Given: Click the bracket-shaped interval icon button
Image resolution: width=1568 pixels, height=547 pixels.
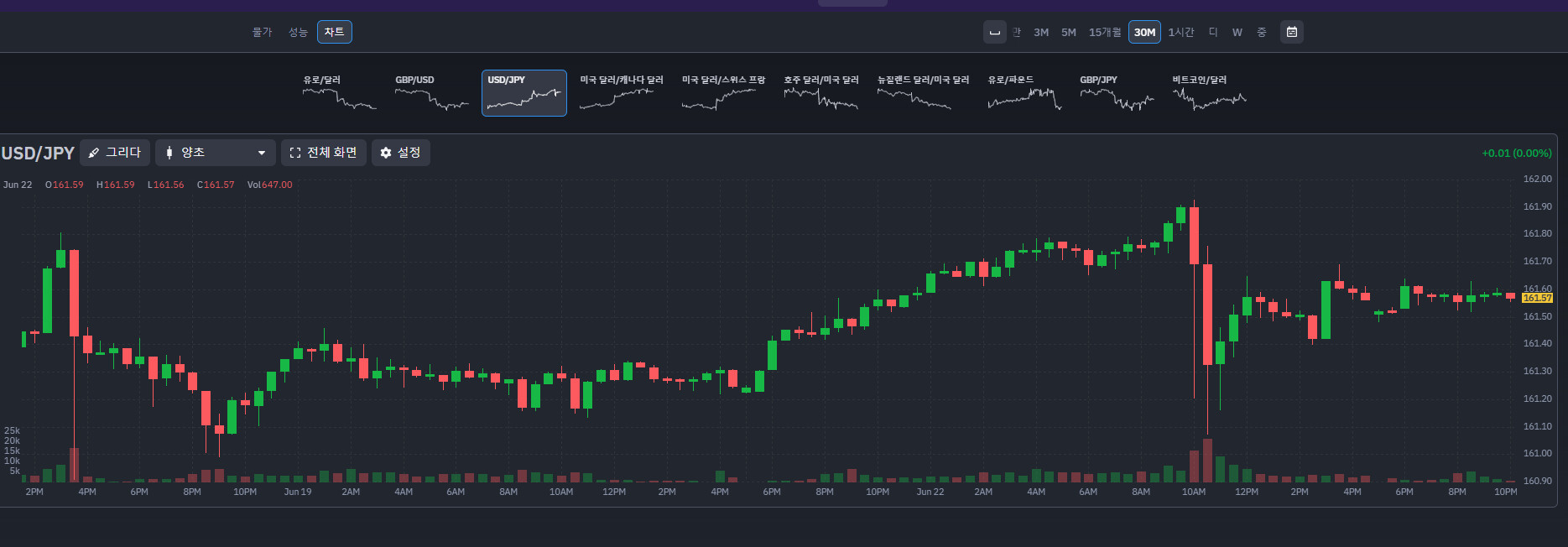Looking at the screenshot, I should [x=994, y=32].
